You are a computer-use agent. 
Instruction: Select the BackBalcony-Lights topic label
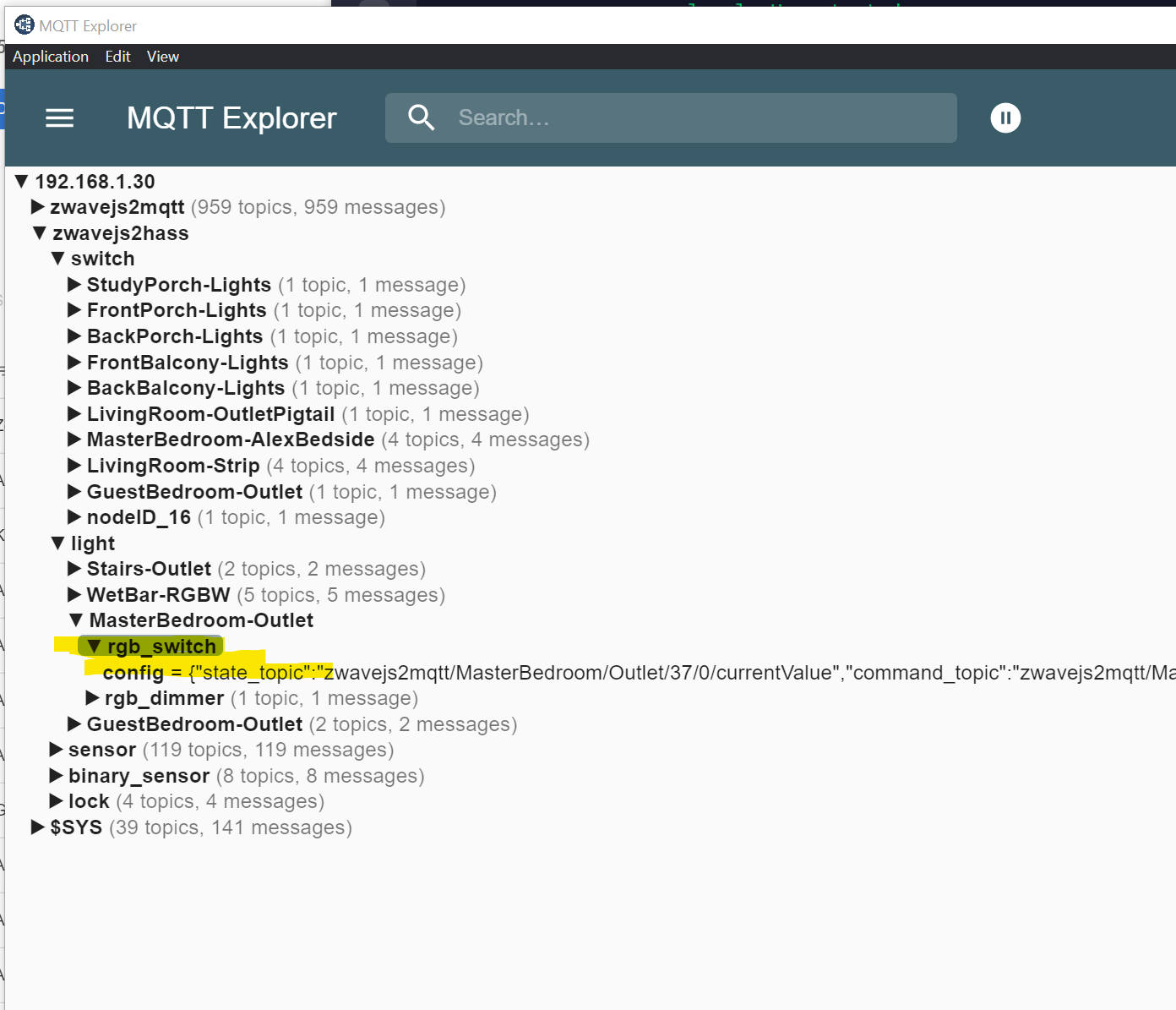pos(186,388)
